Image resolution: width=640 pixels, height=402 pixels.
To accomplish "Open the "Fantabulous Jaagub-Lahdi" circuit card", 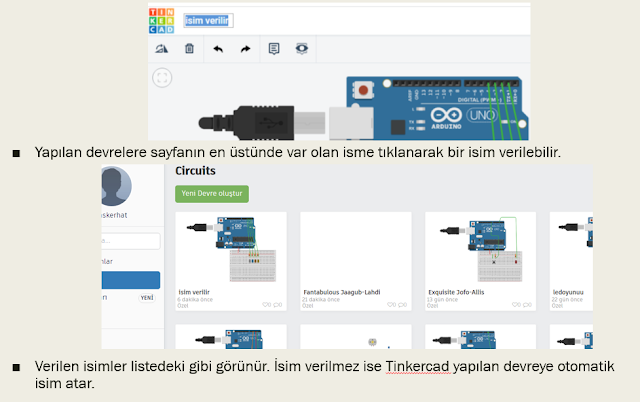I will (356, 261).
